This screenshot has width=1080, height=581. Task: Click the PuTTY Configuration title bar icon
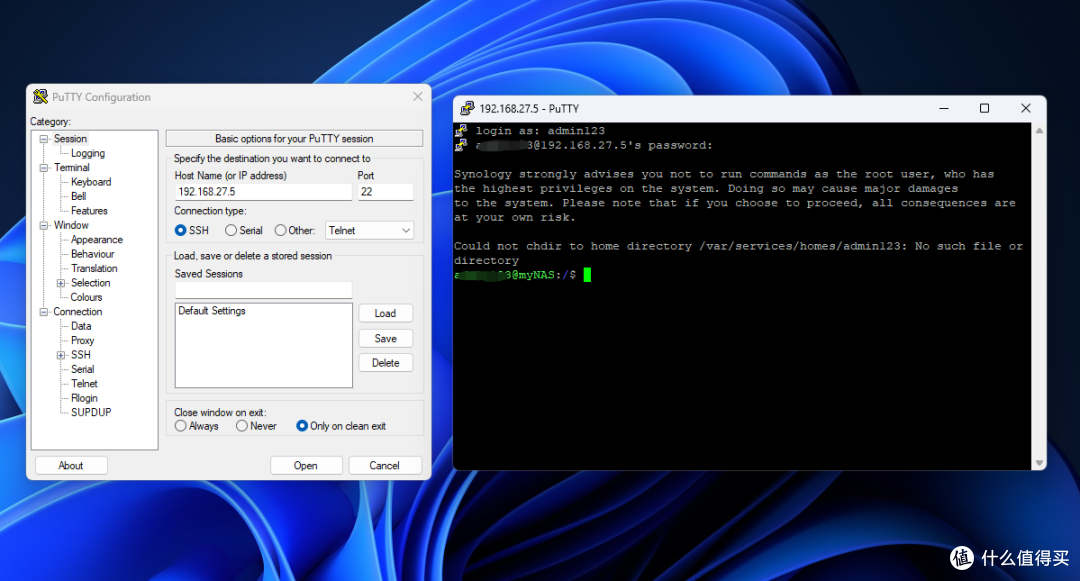[x=41, y=97]
